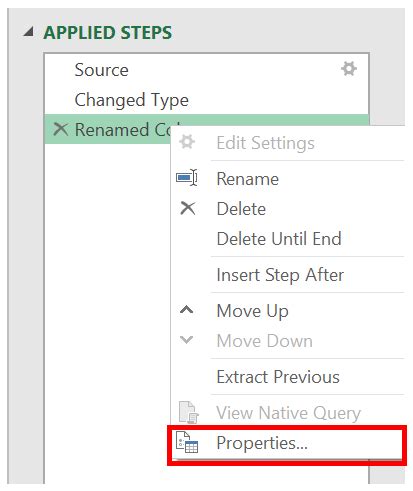Screen dimensions: 413x491
Task: Select the Renamed Columns step
Action: [108, 129]
